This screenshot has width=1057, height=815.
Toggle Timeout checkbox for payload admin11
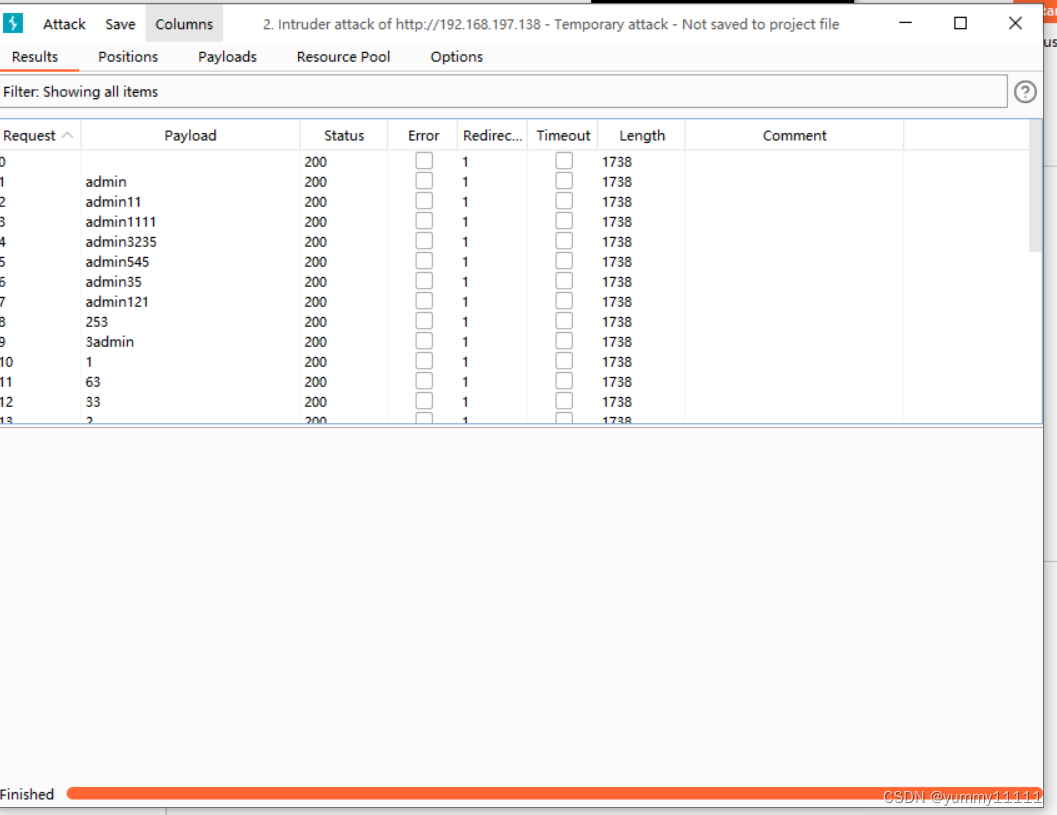tap(564, 201)
